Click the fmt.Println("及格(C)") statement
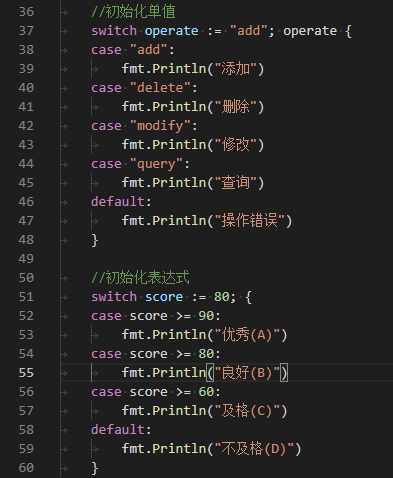Viewport: 393px width, 478px height. 205,411
